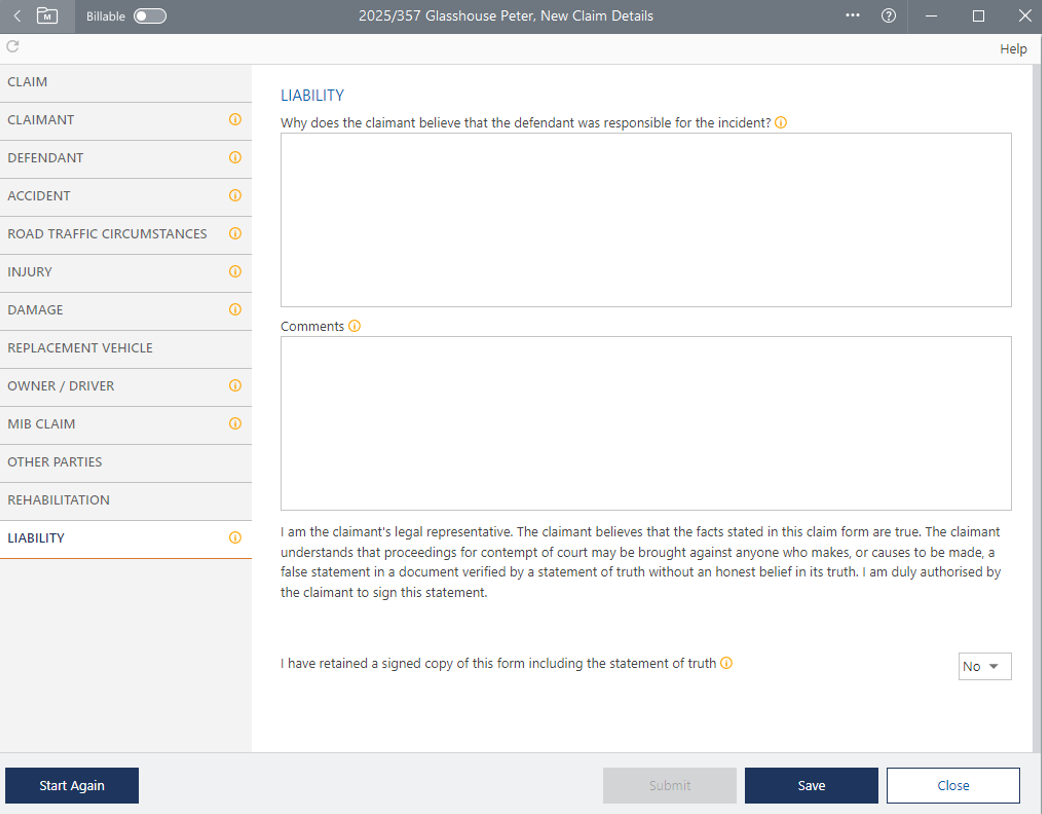Toggle the Billable switch

pos(150,16)
